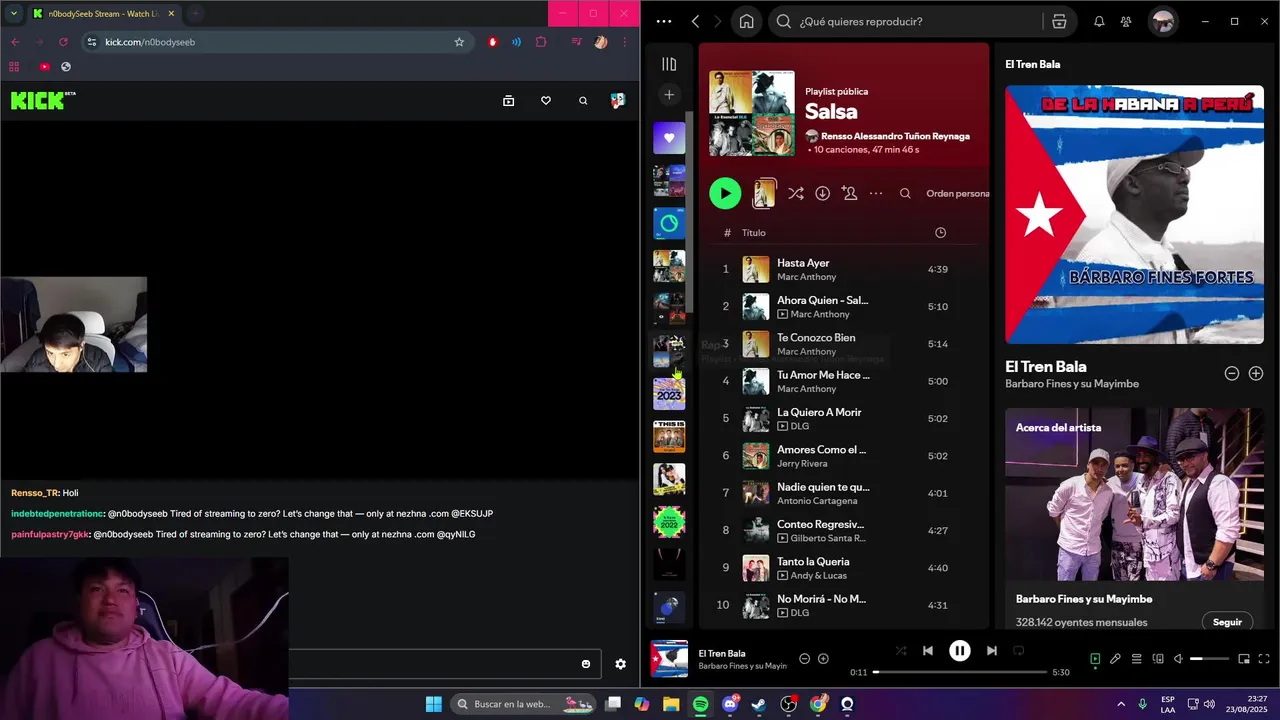Open Spotify profile avatar menu
The width and height of the screenshot is (1280, 720).
1163,22
